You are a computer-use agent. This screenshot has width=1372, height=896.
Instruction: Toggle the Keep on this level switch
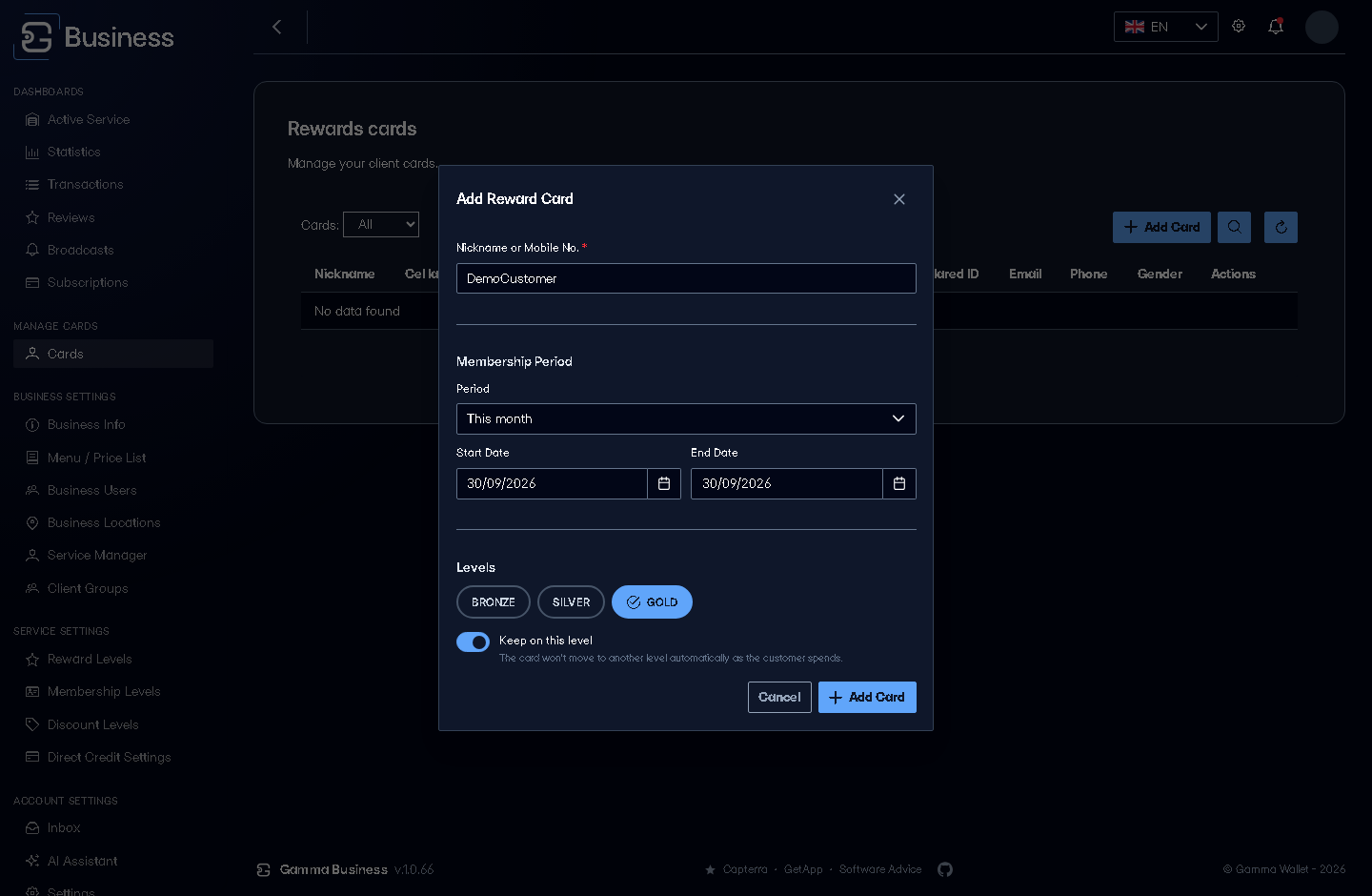[x=474, y=642]
